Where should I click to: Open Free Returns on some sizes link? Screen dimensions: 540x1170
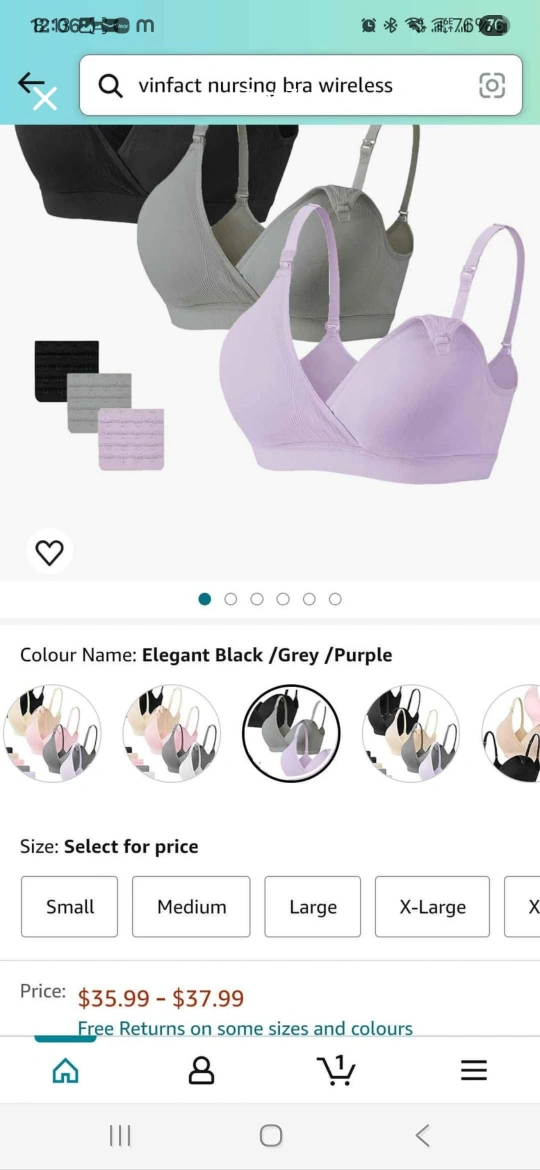pyautogui.click(x=245, y=1027)
